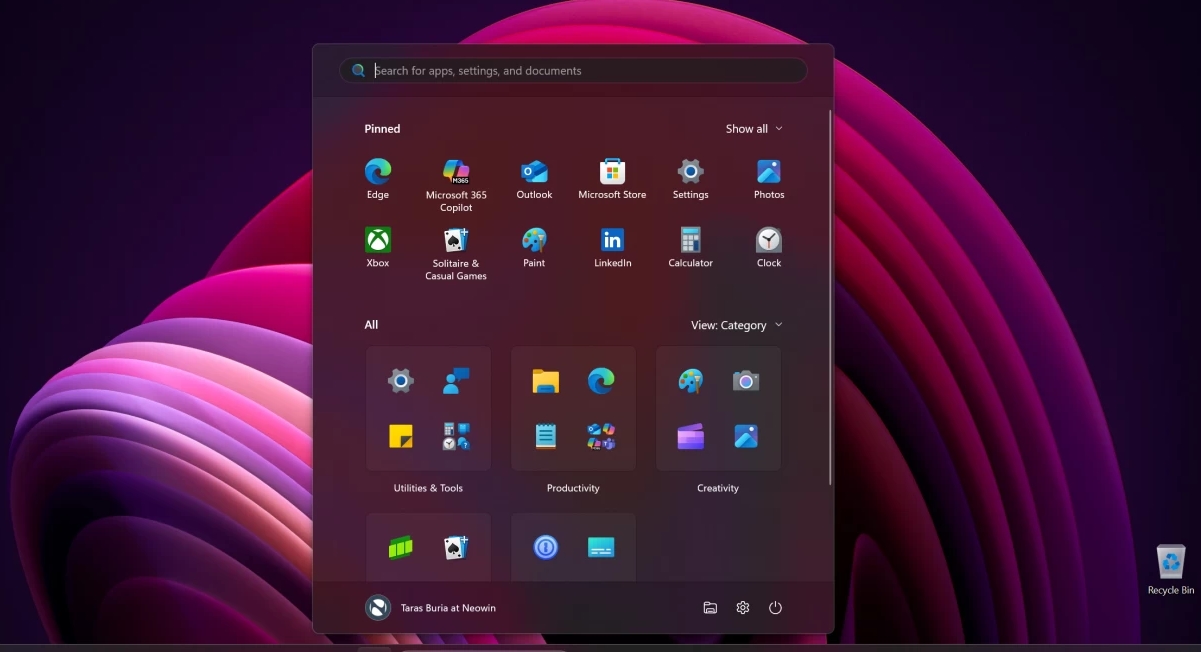Click the search box for apps and documents
1201x652 pixels.
click(573, 71)
